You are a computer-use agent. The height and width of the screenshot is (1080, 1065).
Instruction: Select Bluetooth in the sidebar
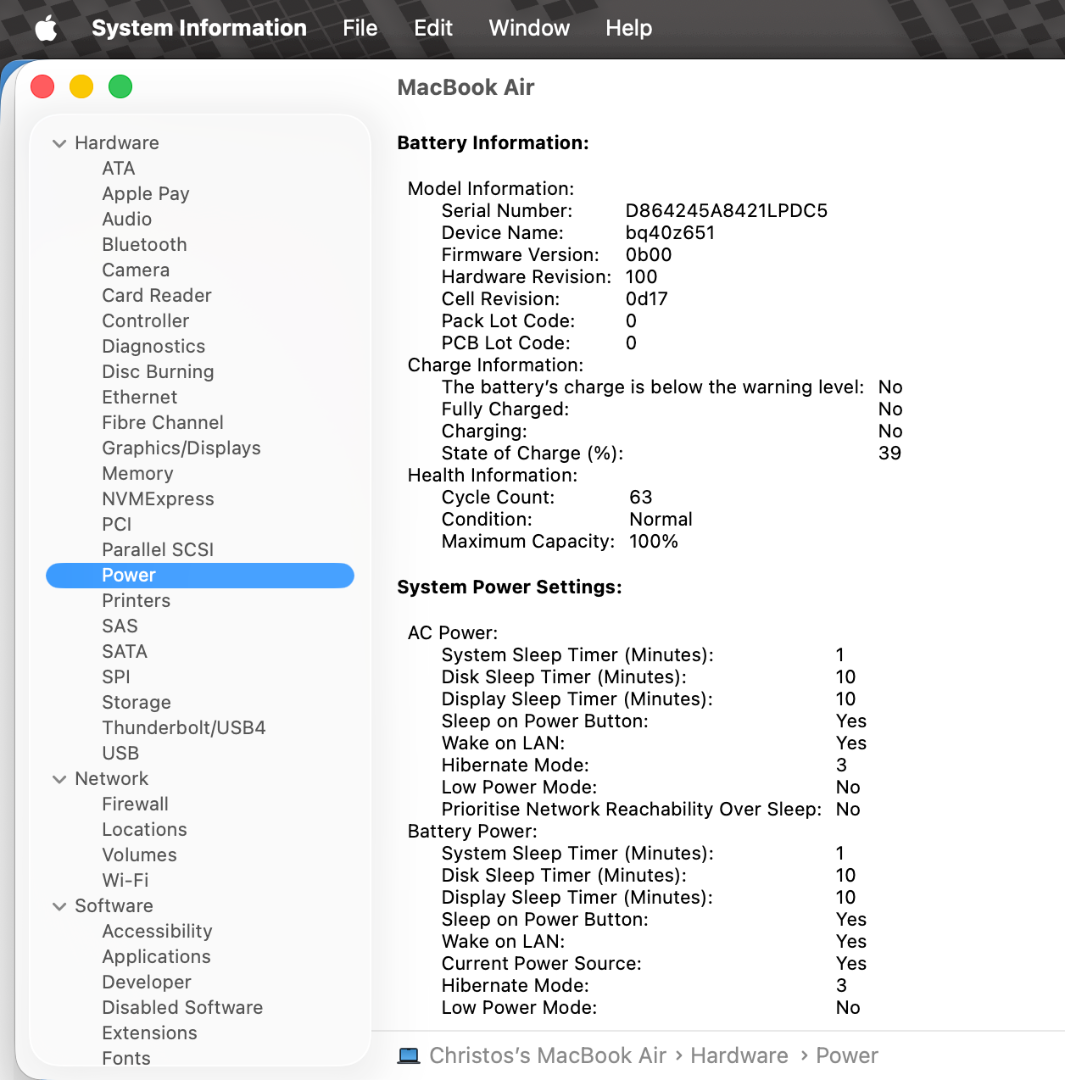click(x=145, y=245)
